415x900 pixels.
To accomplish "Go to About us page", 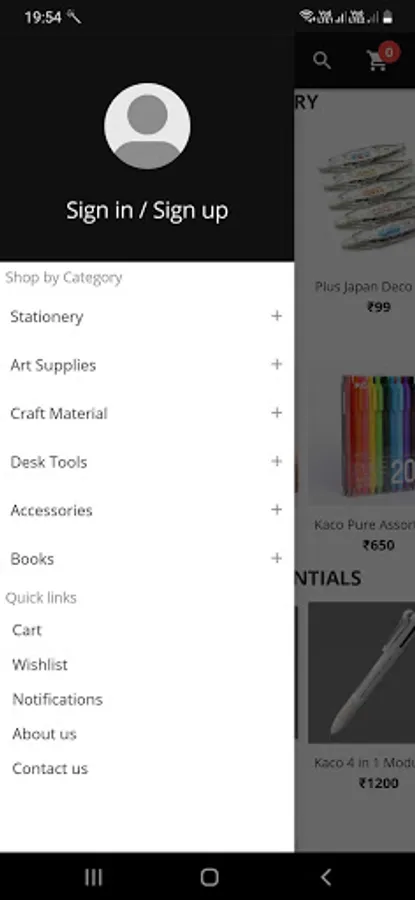I will pos(44,734).
